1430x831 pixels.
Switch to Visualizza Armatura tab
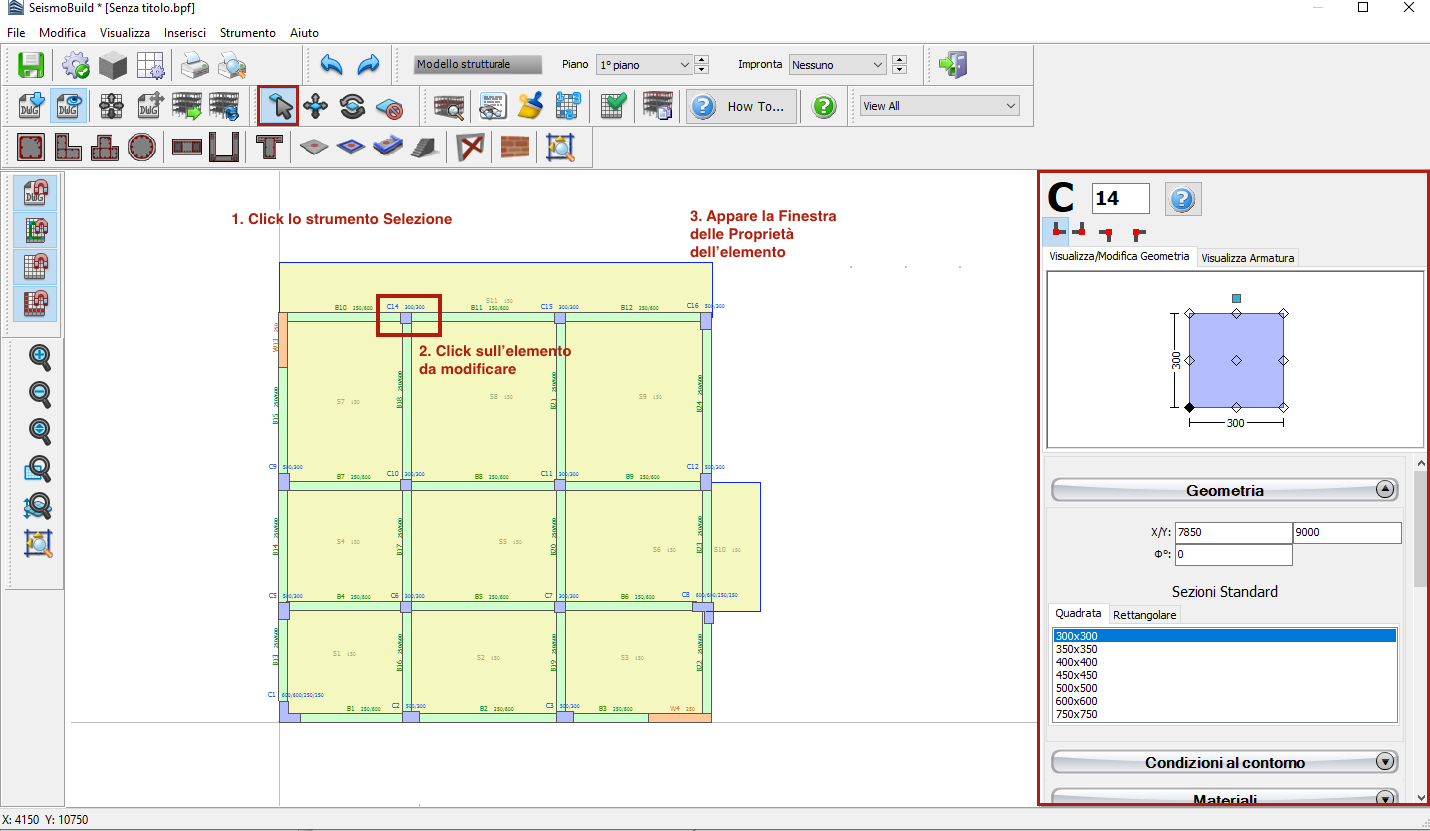(x=1247, y=258)
